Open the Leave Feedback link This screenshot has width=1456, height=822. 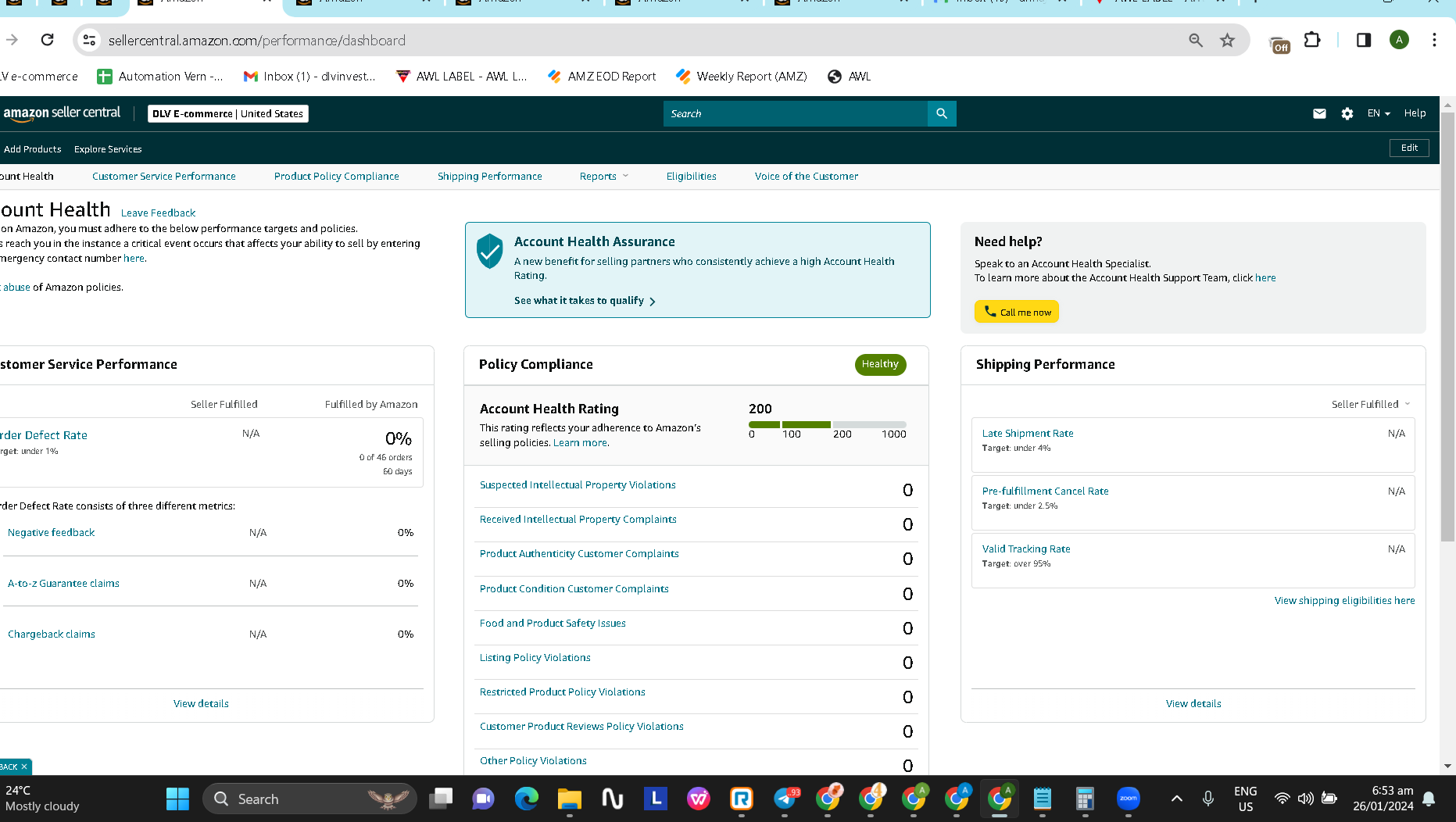tap(158, 213)
